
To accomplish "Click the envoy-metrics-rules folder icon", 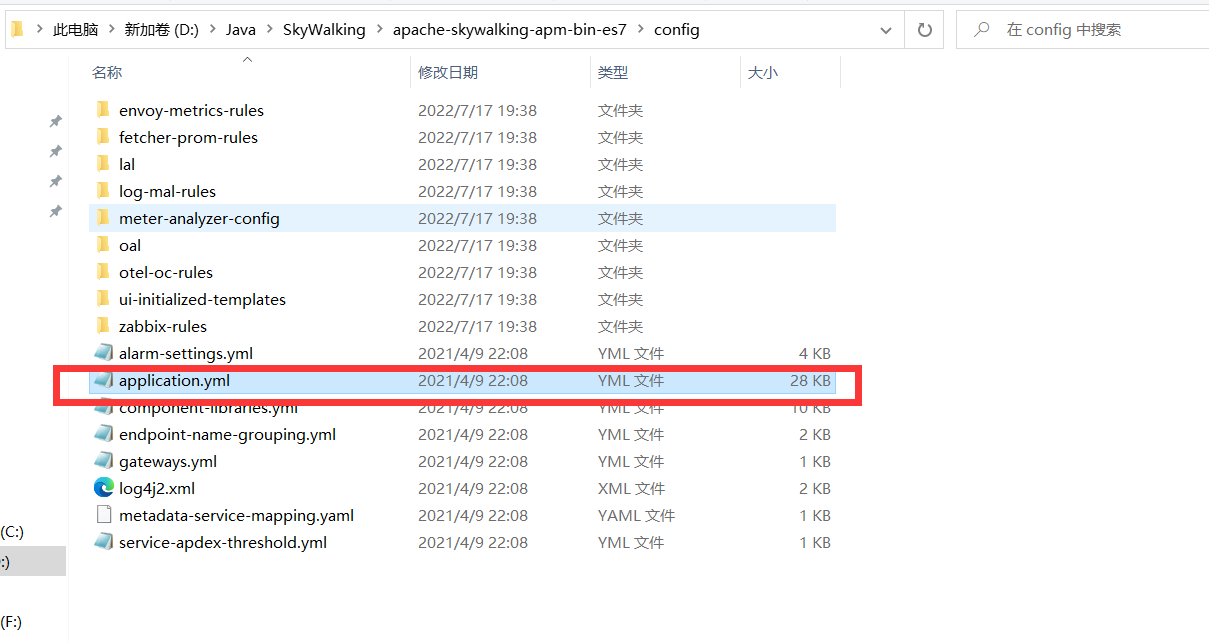I will pyautogui.click(x=103, y=110).
